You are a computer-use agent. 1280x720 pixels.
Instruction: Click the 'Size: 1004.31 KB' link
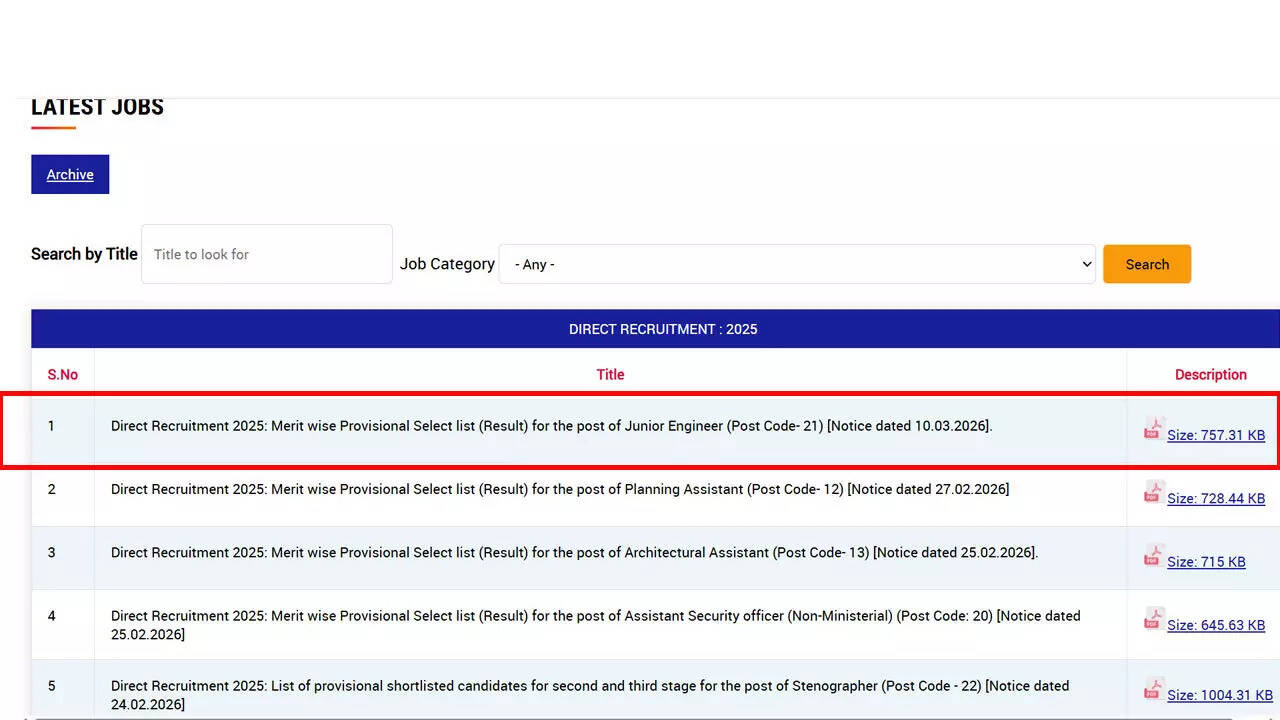click(1219, 695)
